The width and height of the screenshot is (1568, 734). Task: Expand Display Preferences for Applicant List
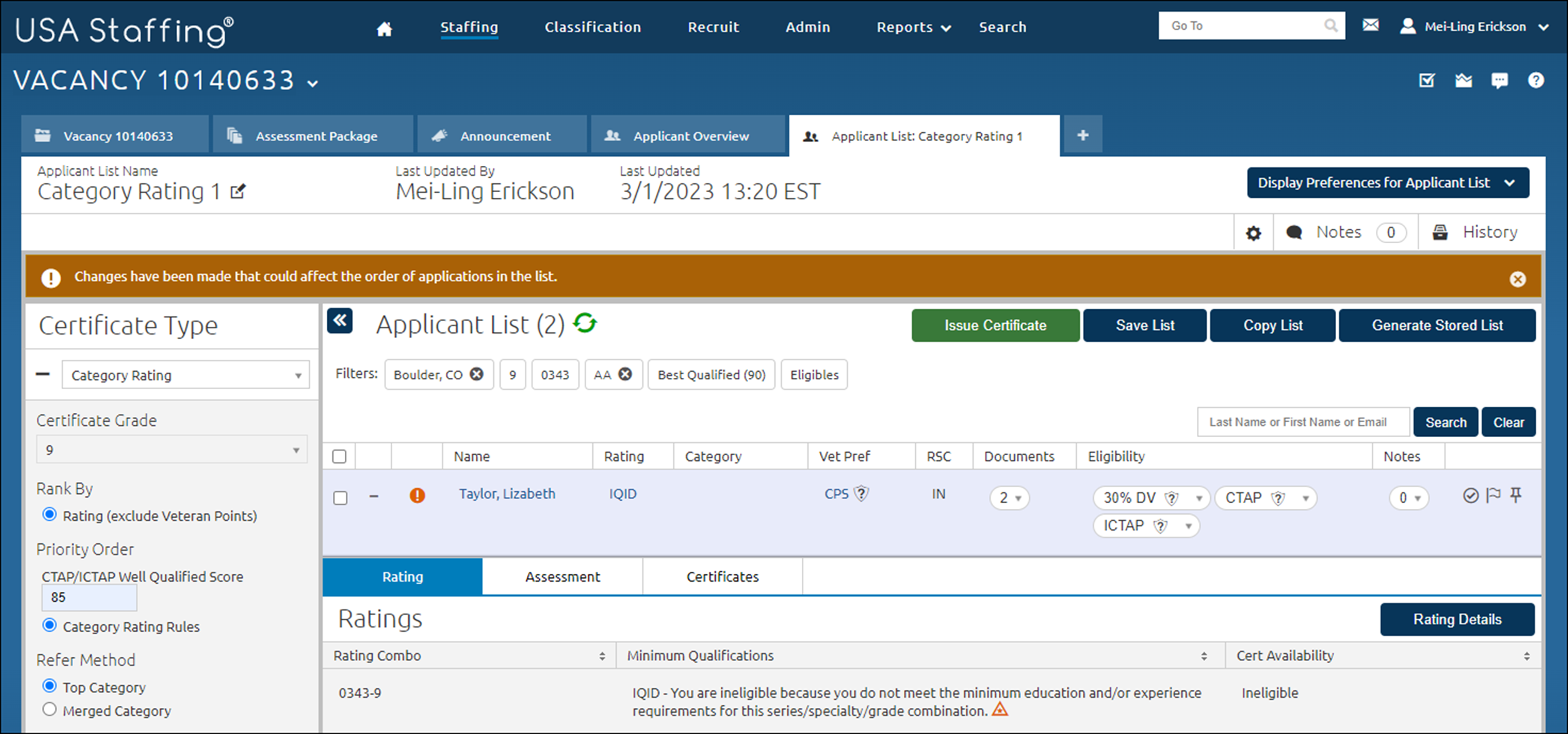(1388, 183)
